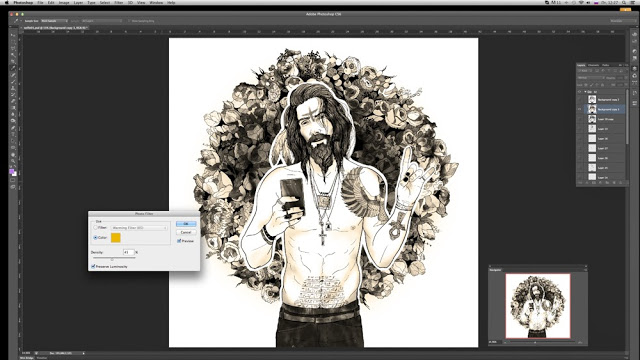Collapse the layer group triangle

click(585, 92)
